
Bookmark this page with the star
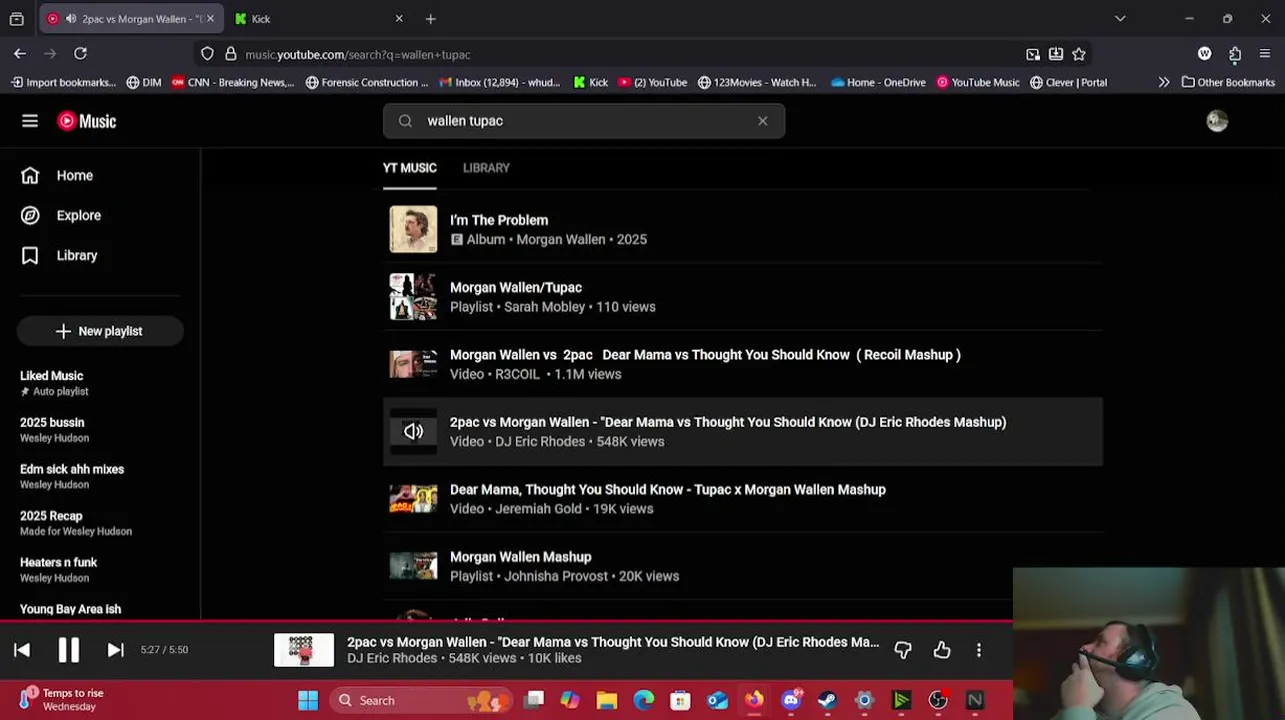click(1079, 54)
